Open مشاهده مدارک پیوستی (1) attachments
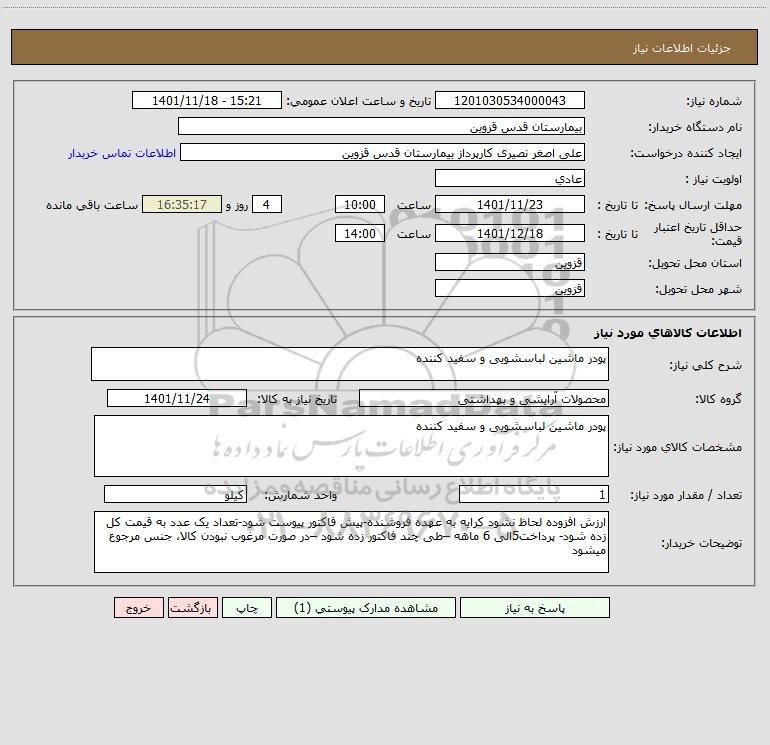This screenshot has height=745, width=770. pos(366,607)
